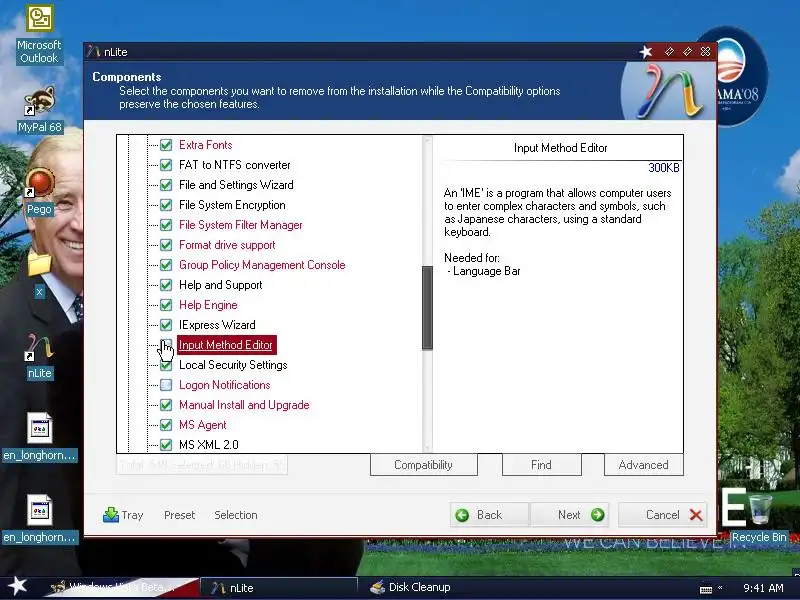
Task: Toggle the MS Agent checkbox
Action: pos(166,425)
